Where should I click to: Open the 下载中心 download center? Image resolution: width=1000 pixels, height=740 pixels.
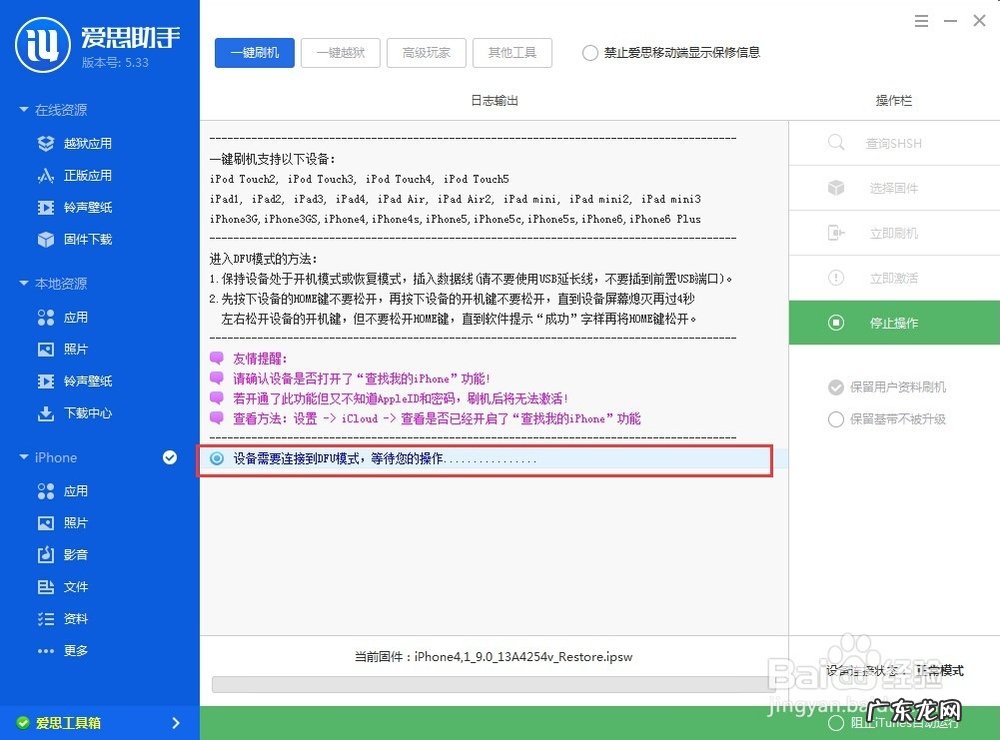tap(46, 413)
